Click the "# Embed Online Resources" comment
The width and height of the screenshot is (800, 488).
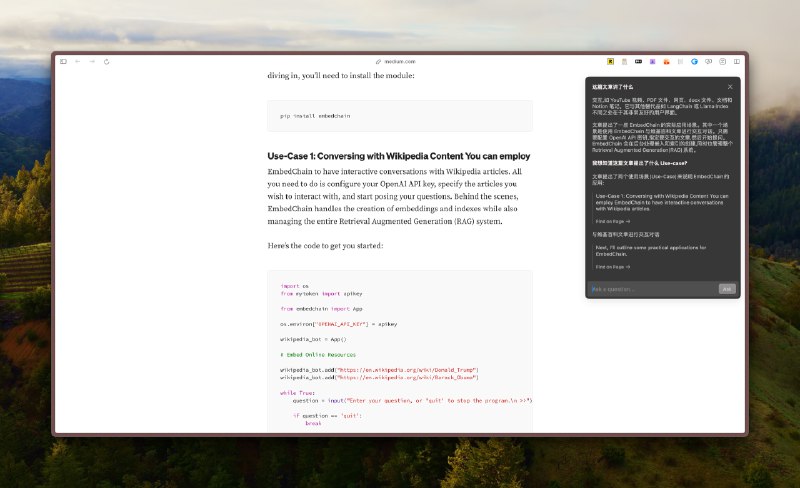318,355
